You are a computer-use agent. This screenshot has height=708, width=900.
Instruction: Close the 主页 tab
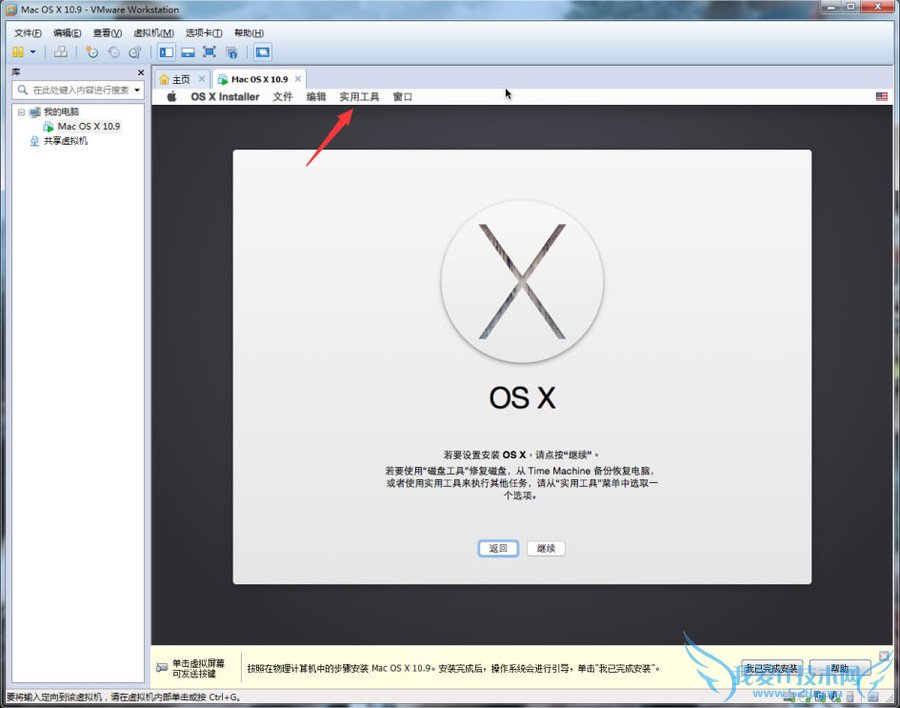point(201,79)
